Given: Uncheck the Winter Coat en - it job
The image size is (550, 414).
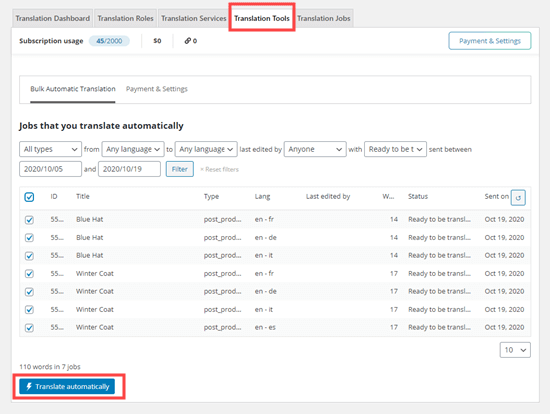Looking at the screenshot, I should (x=29, y=310).
